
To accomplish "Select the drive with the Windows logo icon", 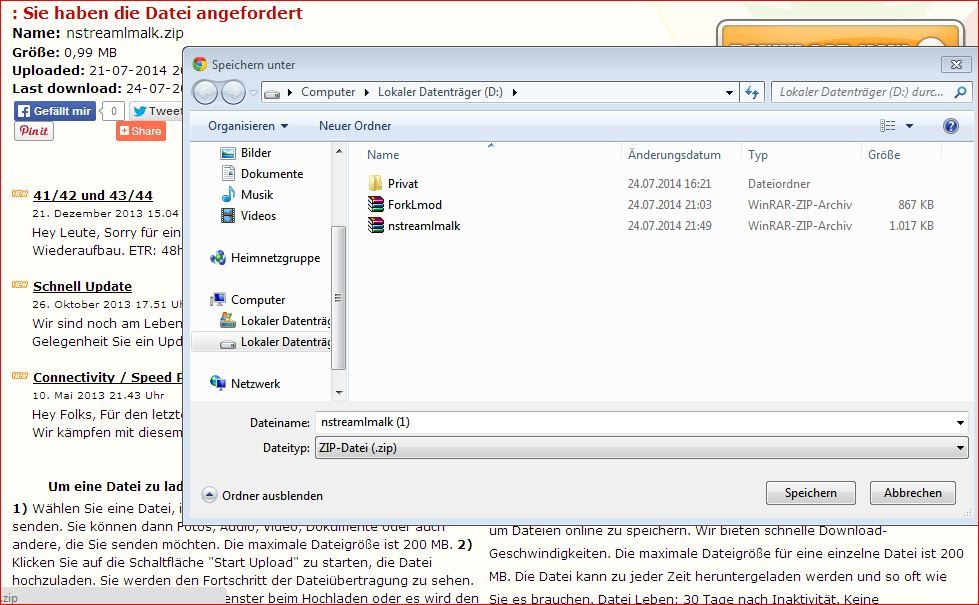I will (228, 320).
